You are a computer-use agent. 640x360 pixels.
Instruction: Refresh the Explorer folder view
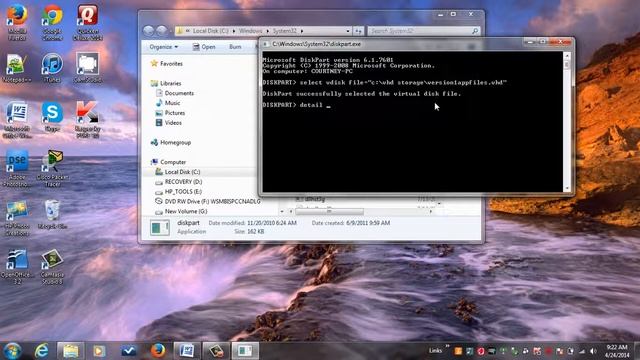[x=358, y=31]
